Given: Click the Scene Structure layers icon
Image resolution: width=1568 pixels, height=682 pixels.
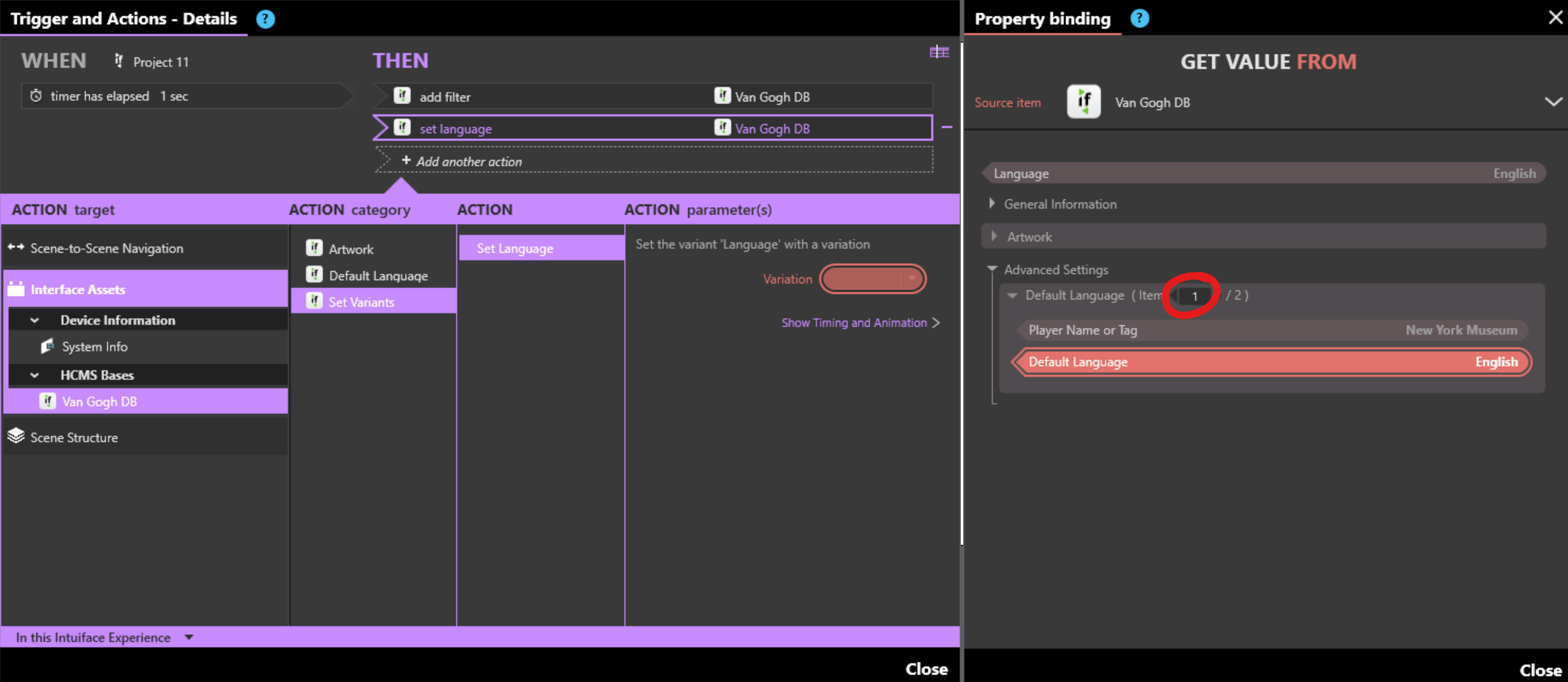Looking at the screenshot, I should (x=16, y=436).
